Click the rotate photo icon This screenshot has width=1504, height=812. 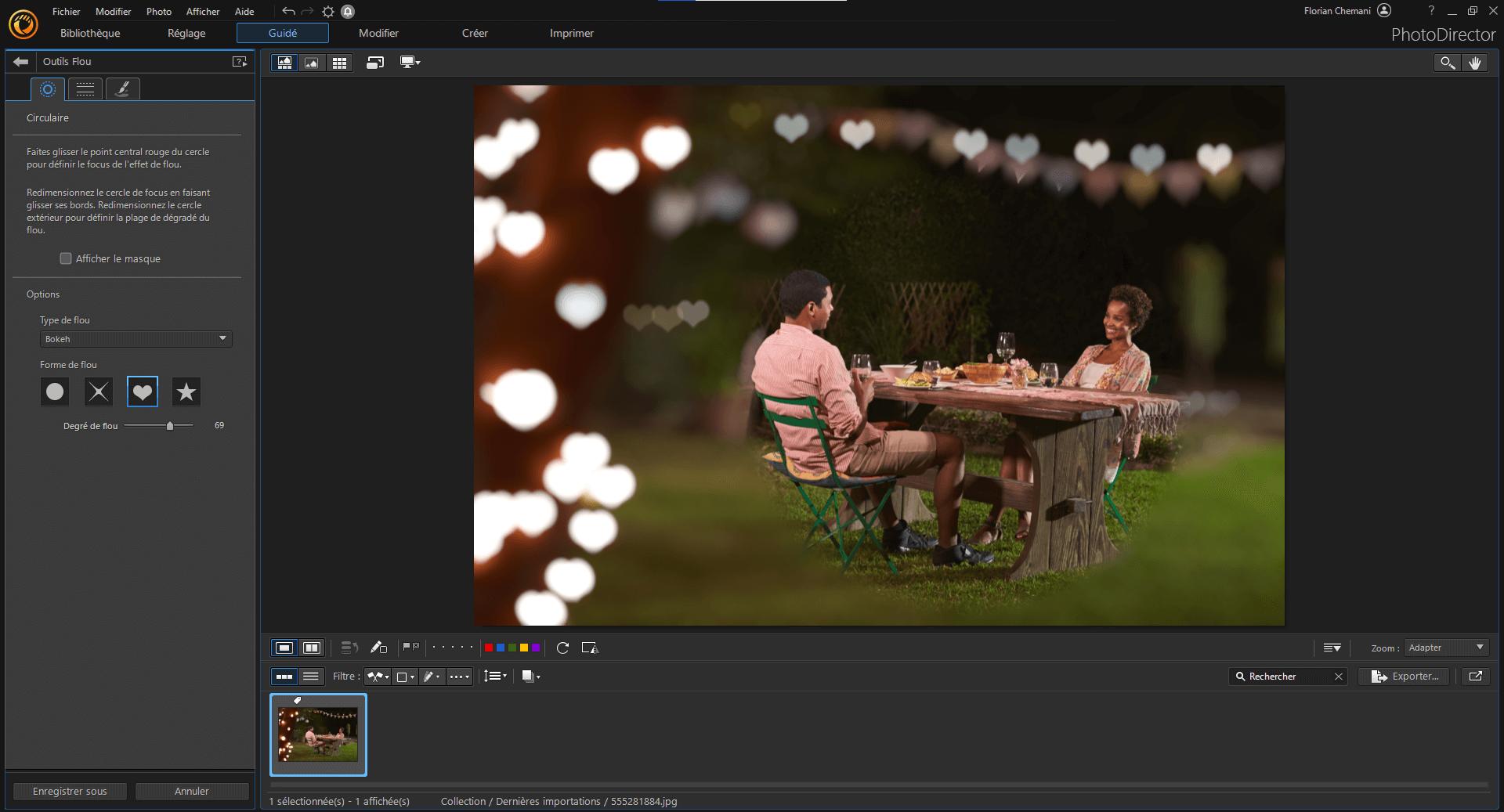(562, 648)
